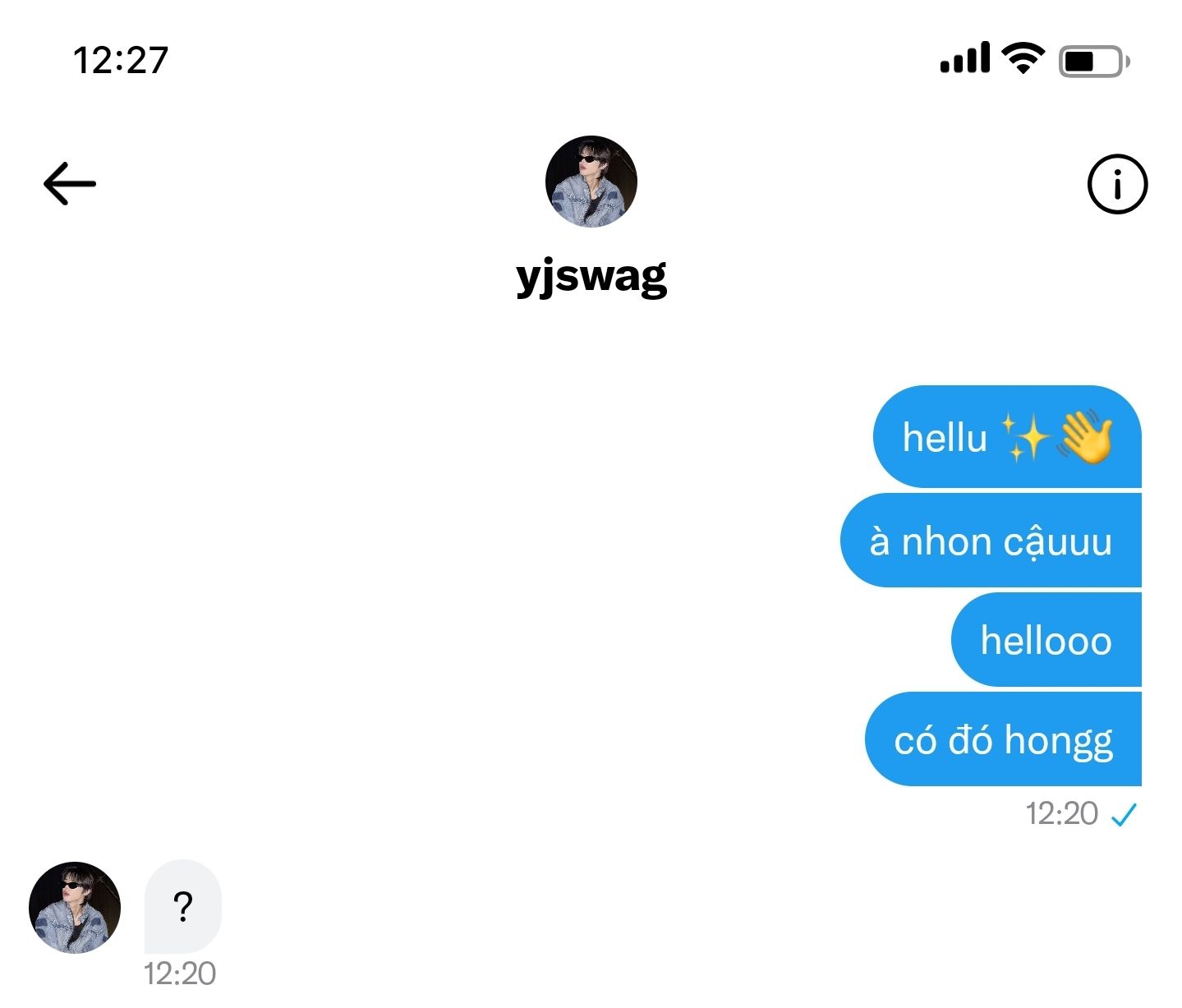Tap the small avatar beside the "?" reply
Screen dimensions: 1182x1008
point(75,907)
